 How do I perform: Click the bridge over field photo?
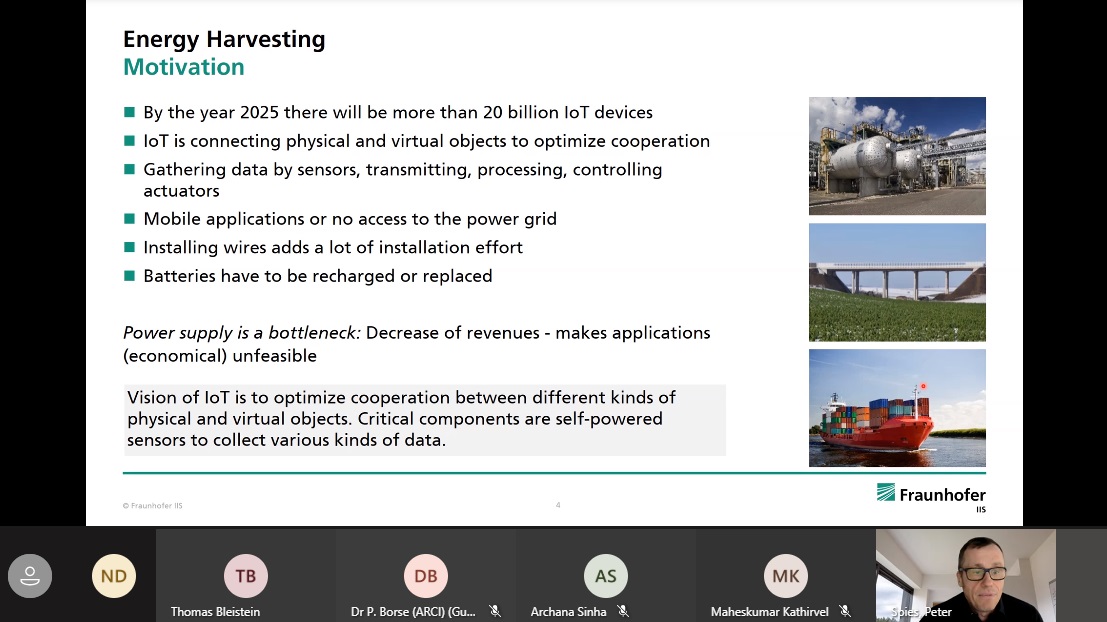coord(897,282)
